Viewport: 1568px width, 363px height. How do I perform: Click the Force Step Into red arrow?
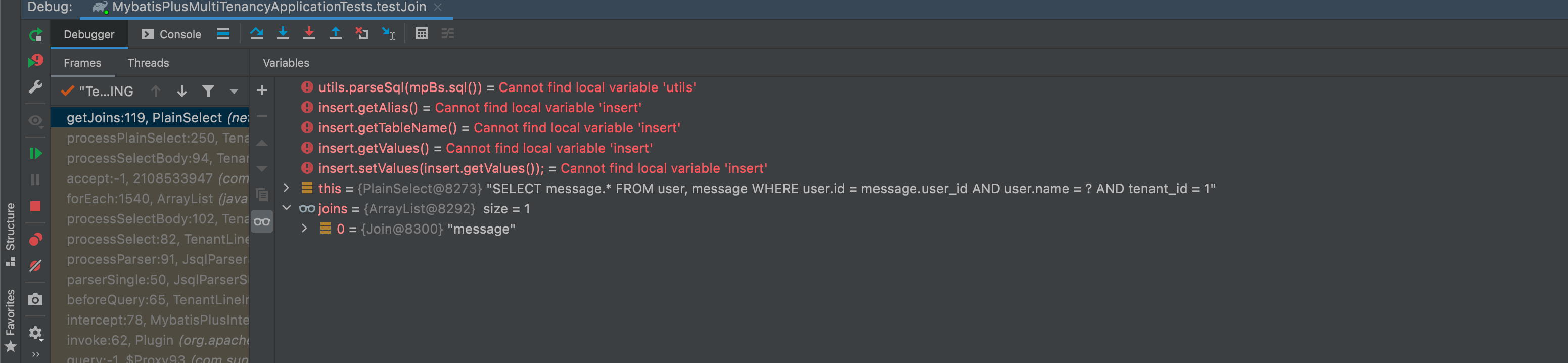309,33
